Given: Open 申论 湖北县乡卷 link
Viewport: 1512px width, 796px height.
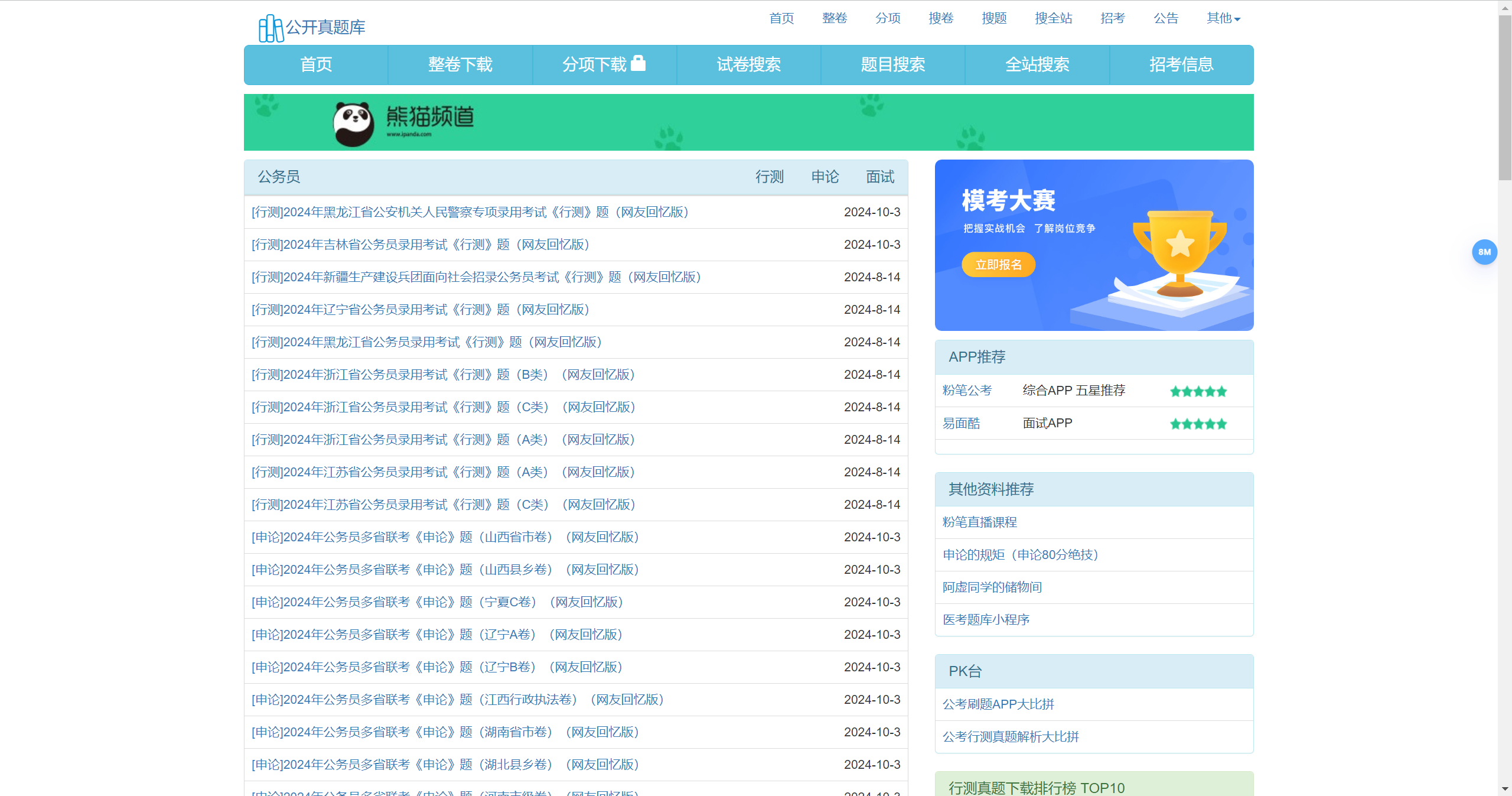Looking at the screenshot, I should 445,765.
